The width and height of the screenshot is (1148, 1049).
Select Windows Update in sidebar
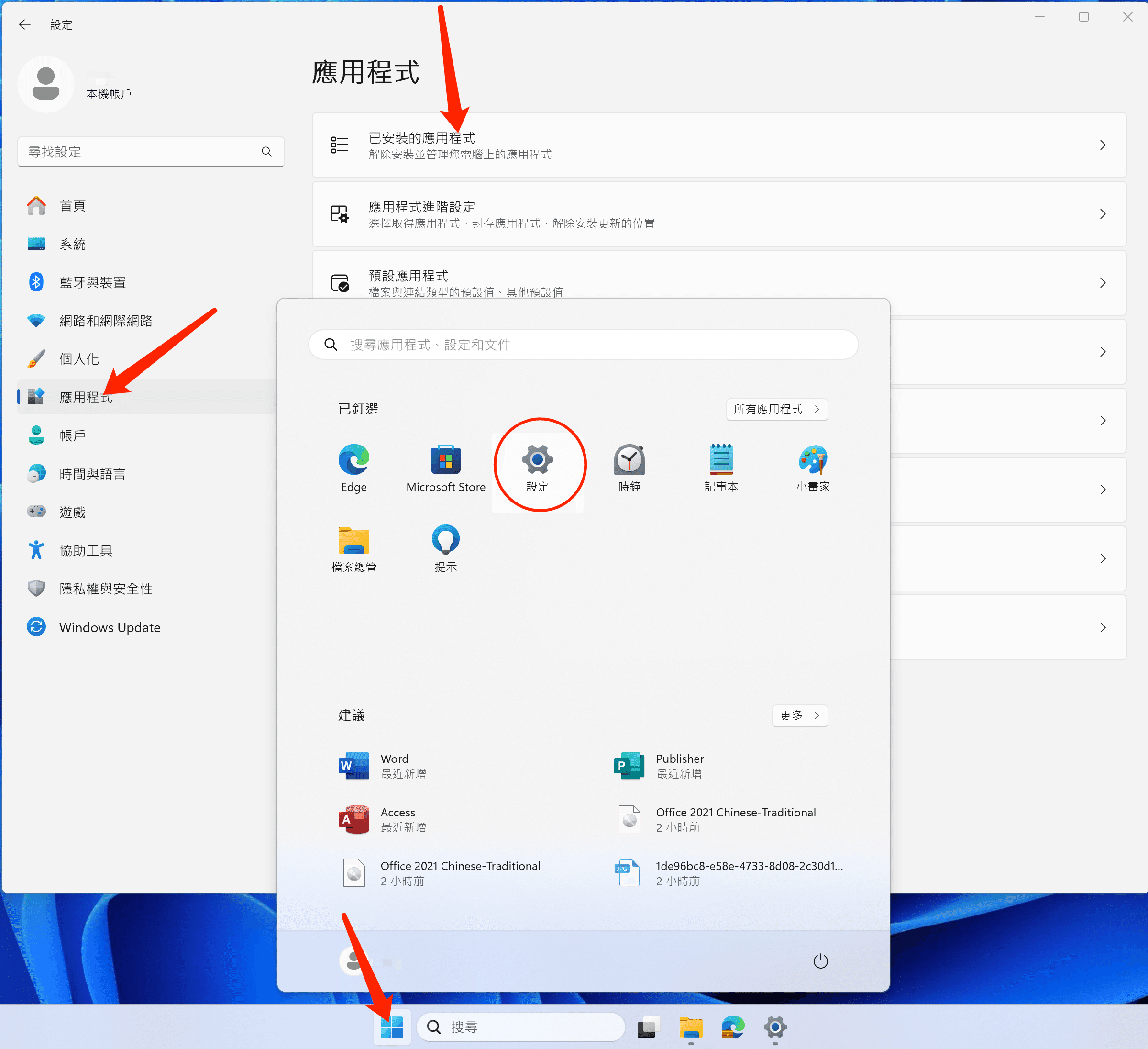pyautogui.click(x=110, y=627)
